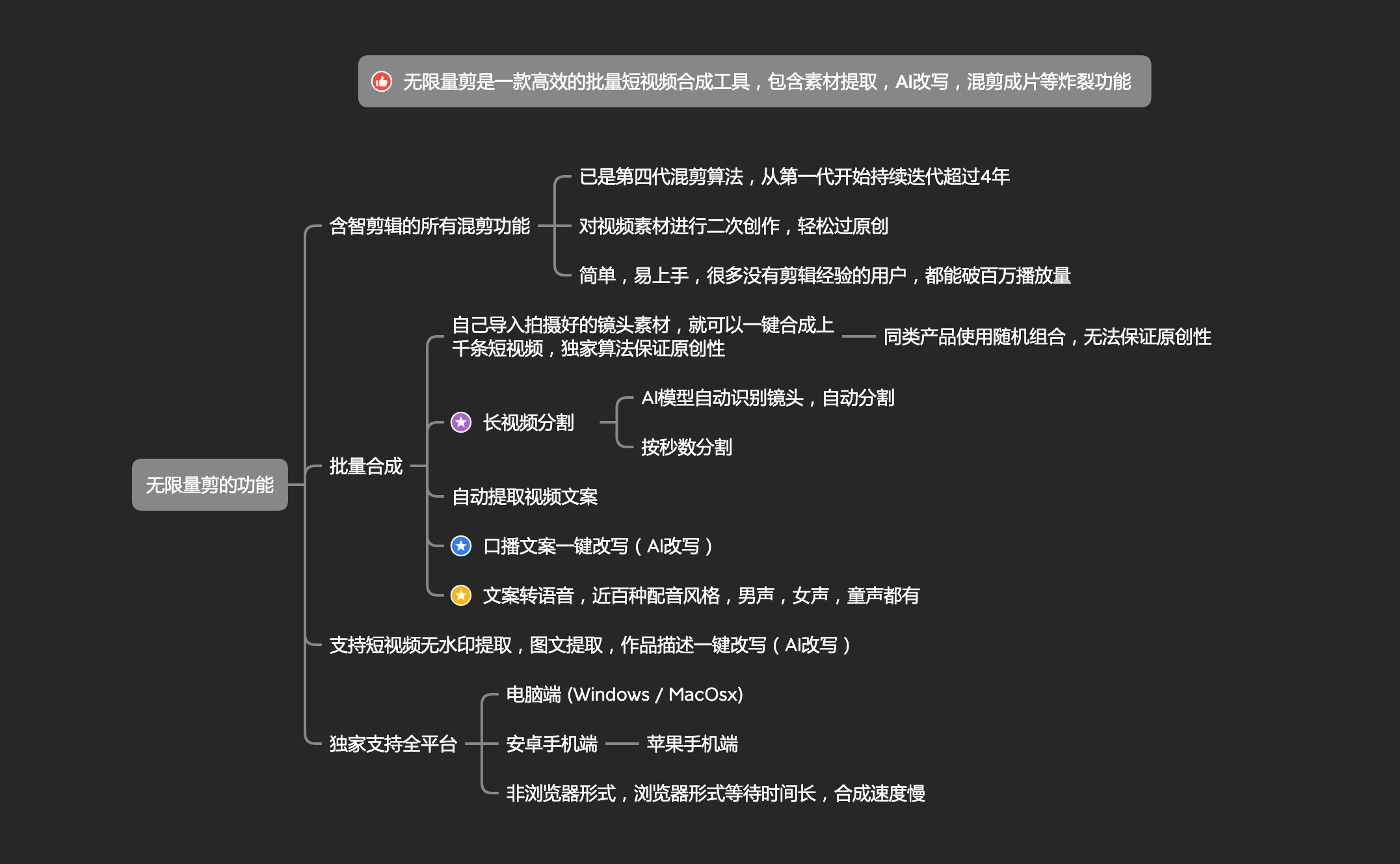This screenshot has width=1400, height=864.
Task: Click the 同类产品使用随机组合 note node
Action: coord(1046,337)
